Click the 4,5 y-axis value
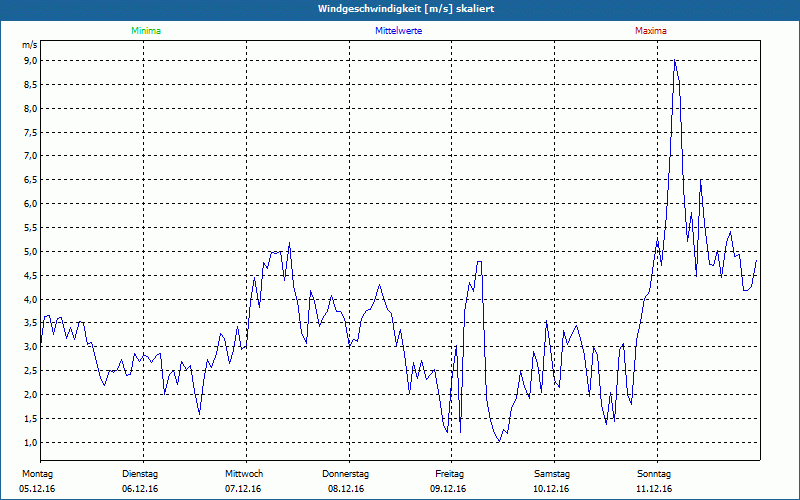This screenshot has height=500, width=800. click(x=31, y=276)
